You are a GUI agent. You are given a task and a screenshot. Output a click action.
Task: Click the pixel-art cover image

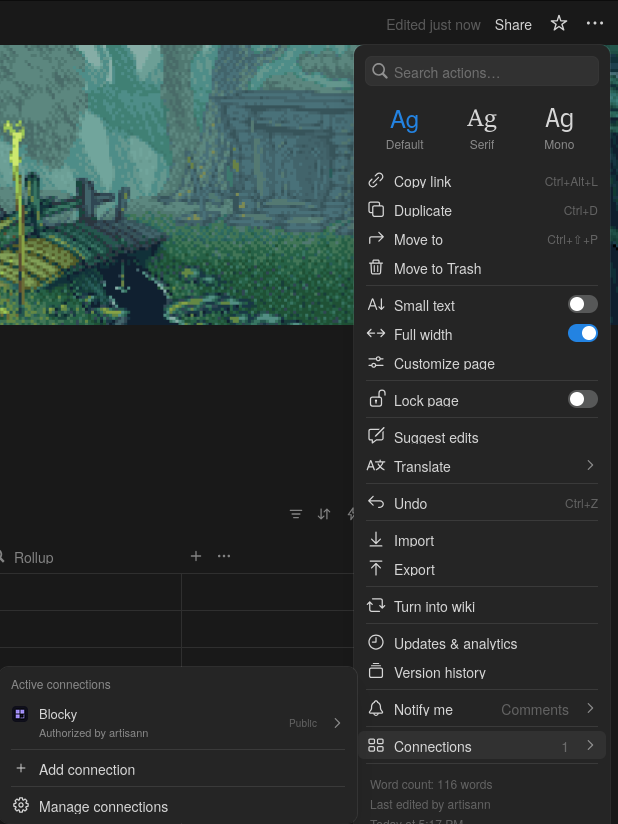[177, 184]
